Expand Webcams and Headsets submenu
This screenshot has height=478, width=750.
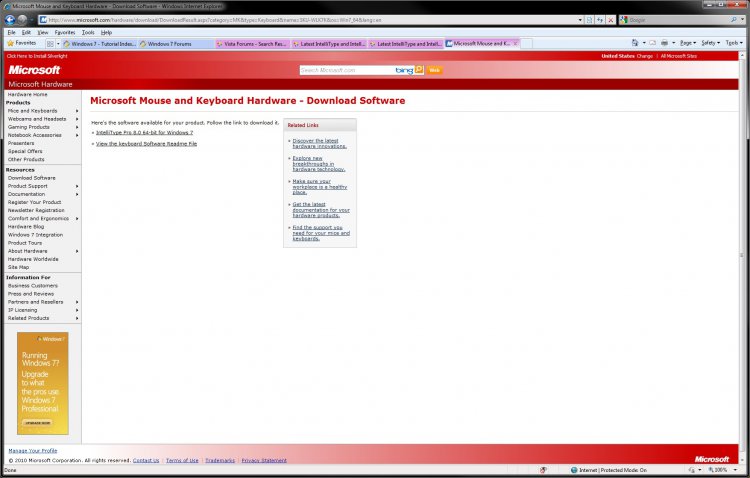pos(77,119)
